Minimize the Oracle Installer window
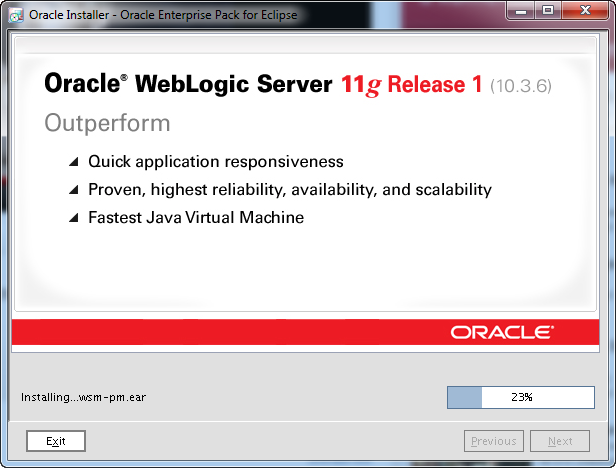Screen dimensions: 616x468 coord(521,11)
